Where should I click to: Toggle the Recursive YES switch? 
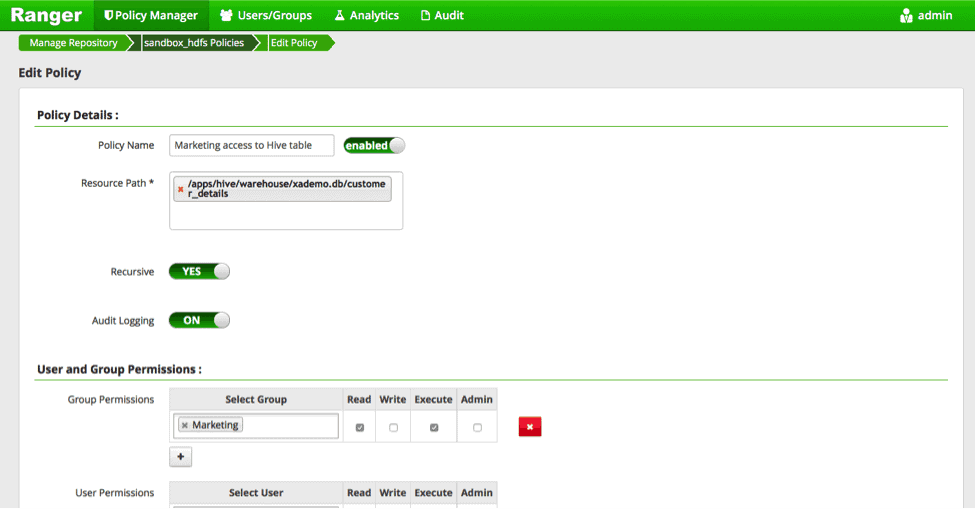[199, 272]
